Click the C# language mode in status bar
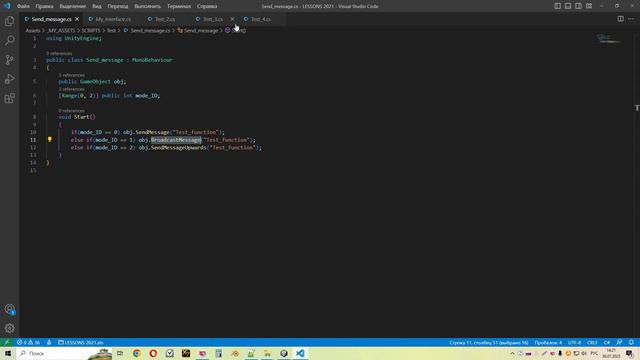 pyautogui.click(x=607, y=342)
